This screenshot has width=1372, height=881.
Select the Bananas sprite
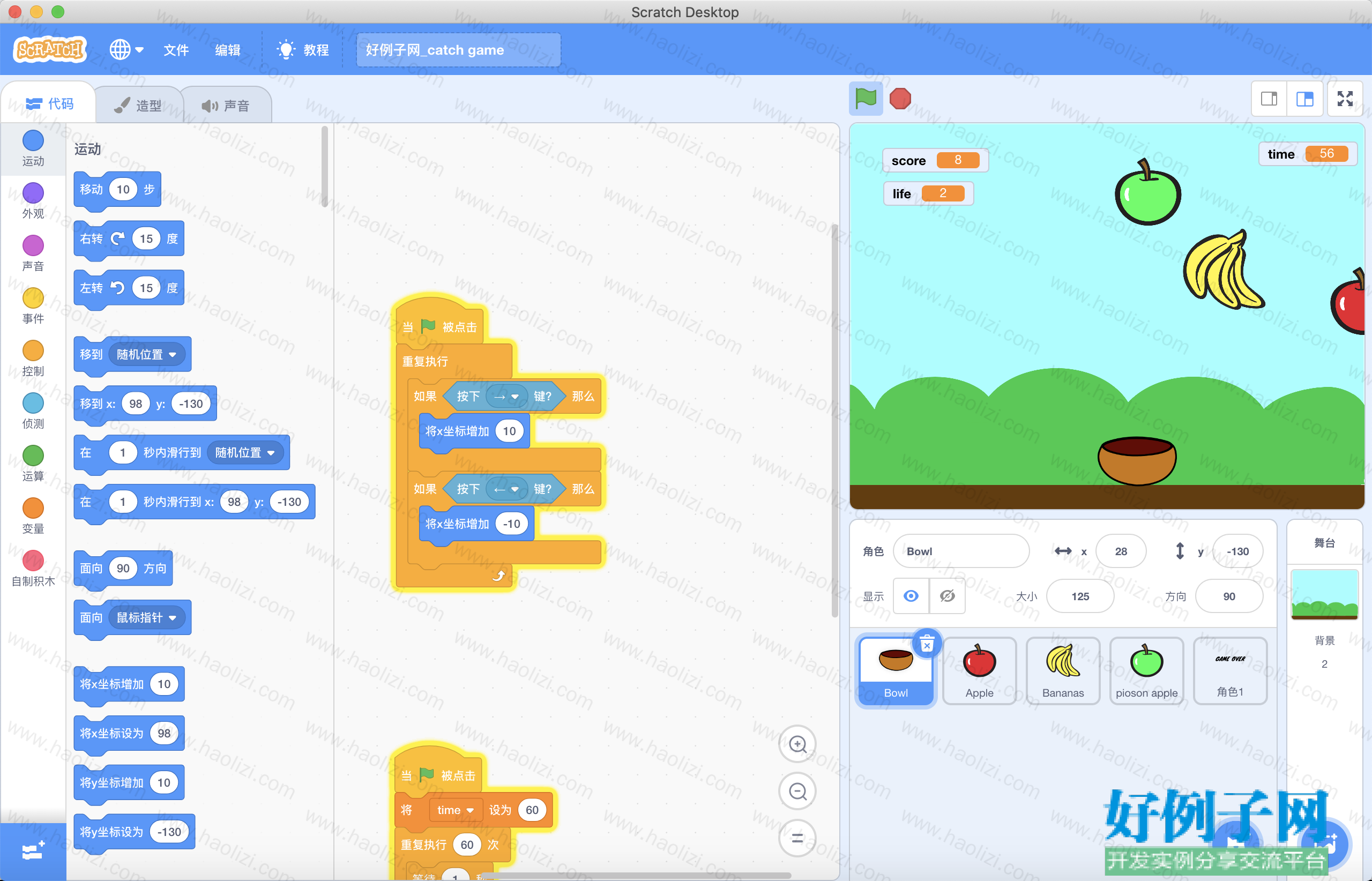tap(1063, 671)
